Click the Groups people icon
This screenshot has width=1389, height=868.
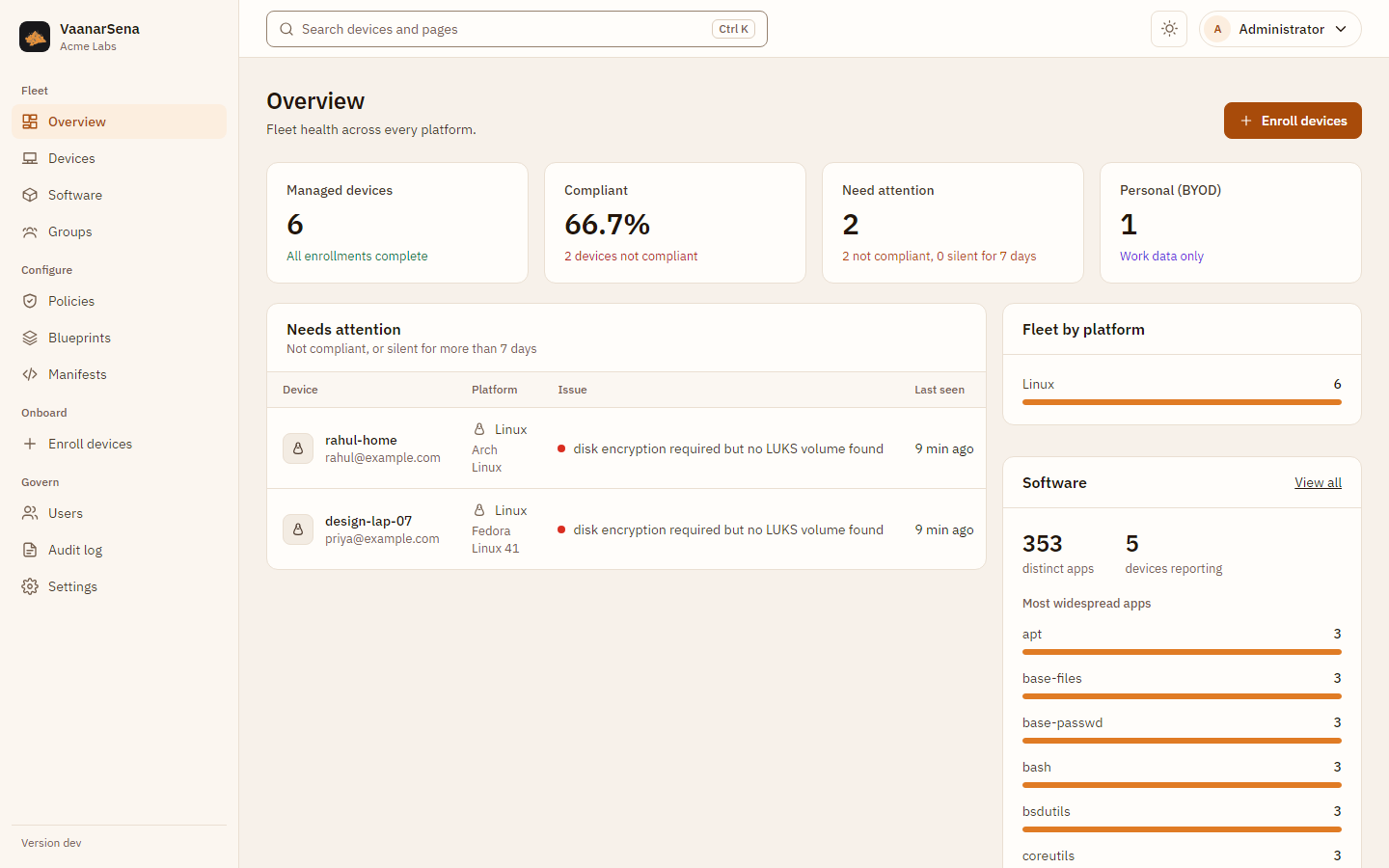pyautogui.click(x=30, y=231)
